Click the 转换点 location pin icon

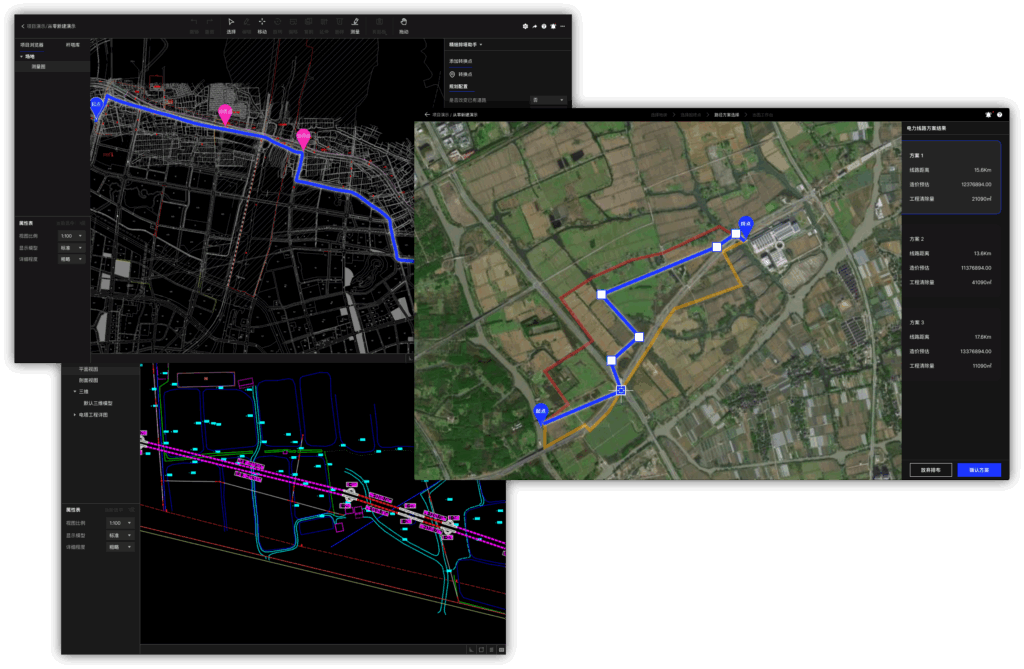coord(452,74)
